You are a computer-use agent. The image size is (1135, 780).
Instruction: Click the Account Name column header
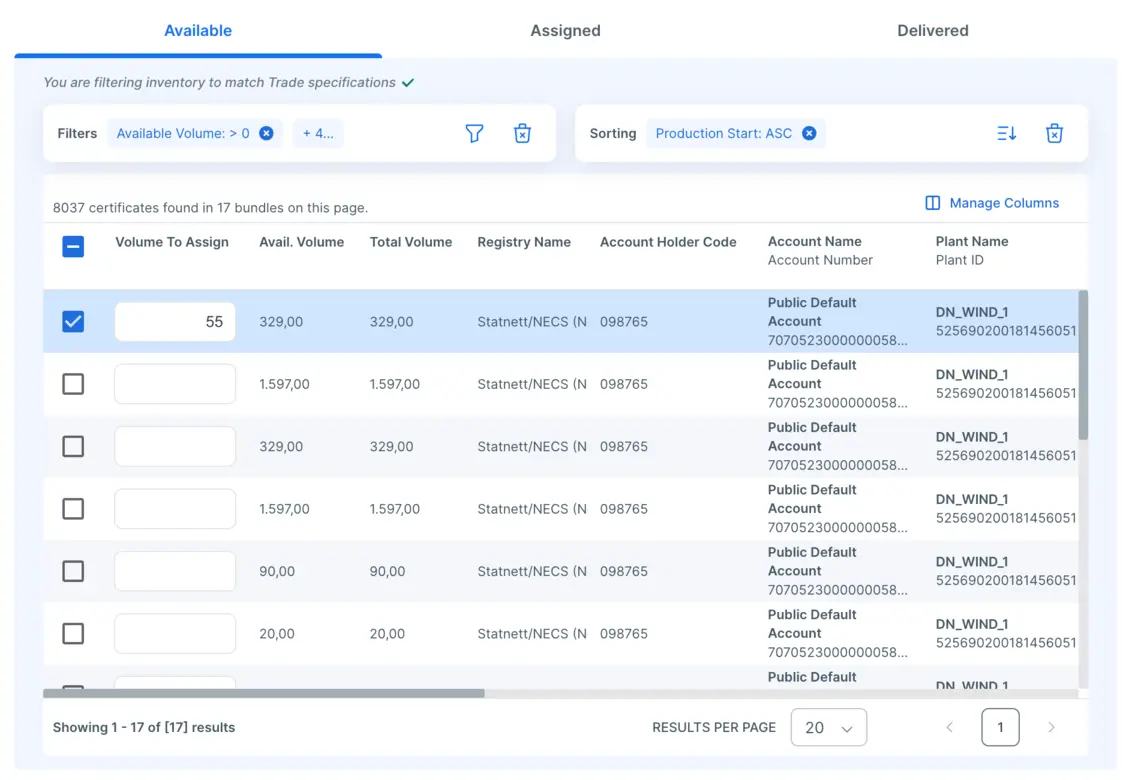click(x=814, y=241)
